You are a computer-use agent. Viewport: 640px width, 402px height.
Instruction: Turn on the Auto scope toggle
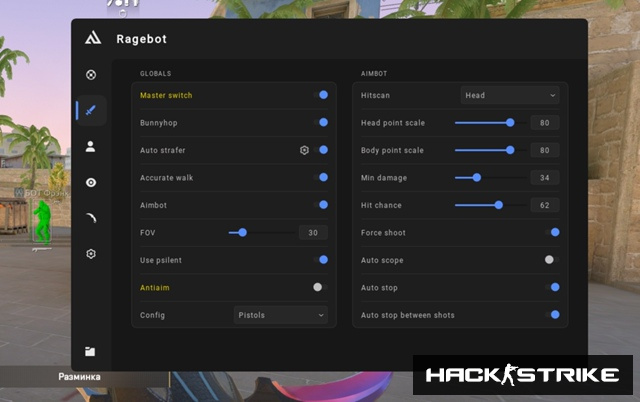(x=551, y=260)
